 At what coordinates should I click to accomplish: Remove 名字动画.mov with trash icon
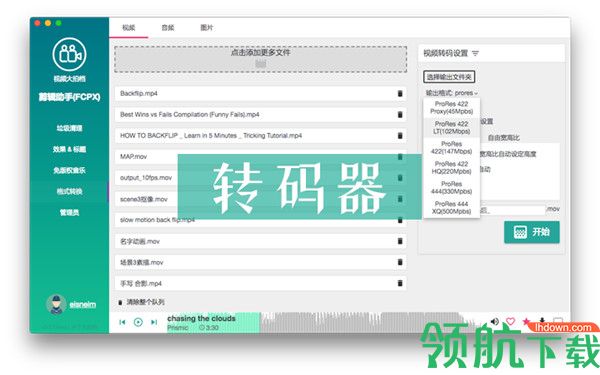pyautogui.click(x=400, y=241)
